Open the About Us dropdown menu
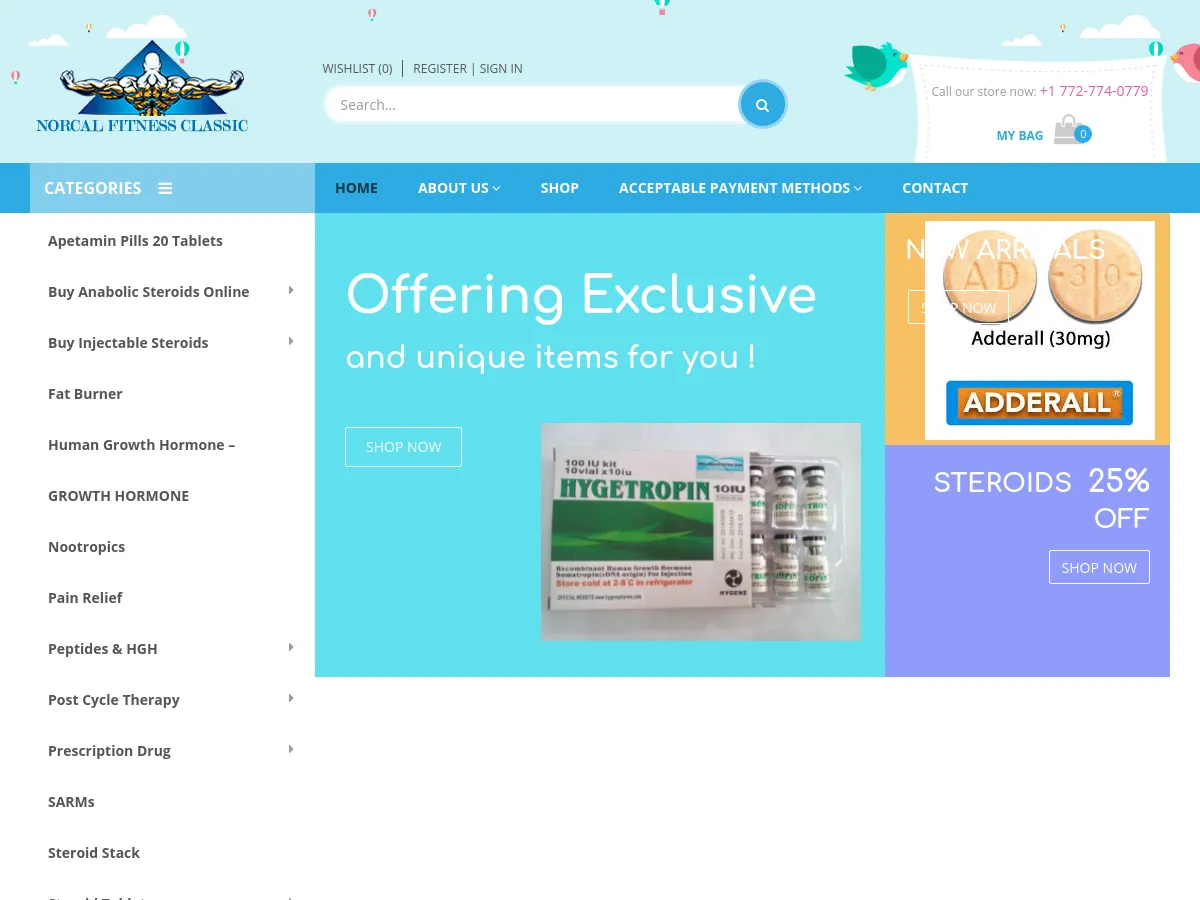 click(459, 188)
